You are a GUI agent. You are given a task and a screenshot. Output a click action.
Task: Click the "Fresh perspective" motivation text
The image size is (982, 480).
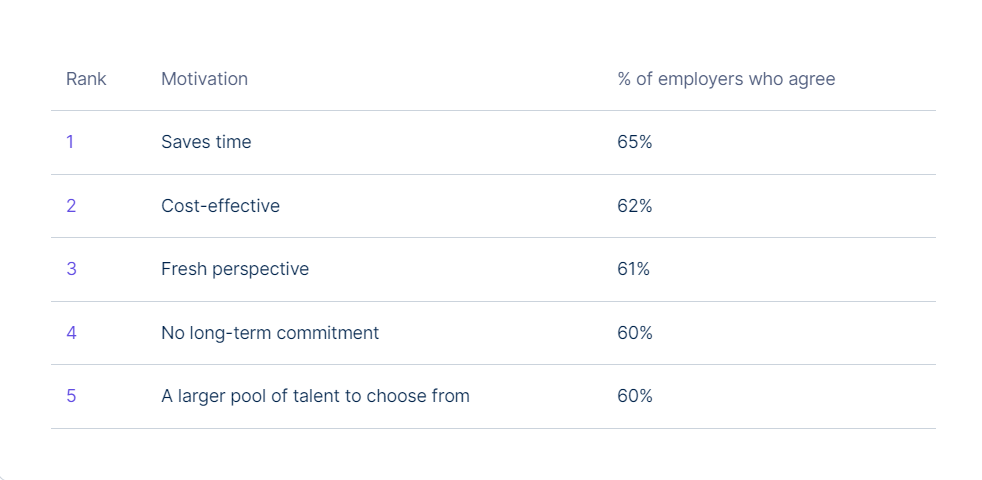tap(235, 269)
